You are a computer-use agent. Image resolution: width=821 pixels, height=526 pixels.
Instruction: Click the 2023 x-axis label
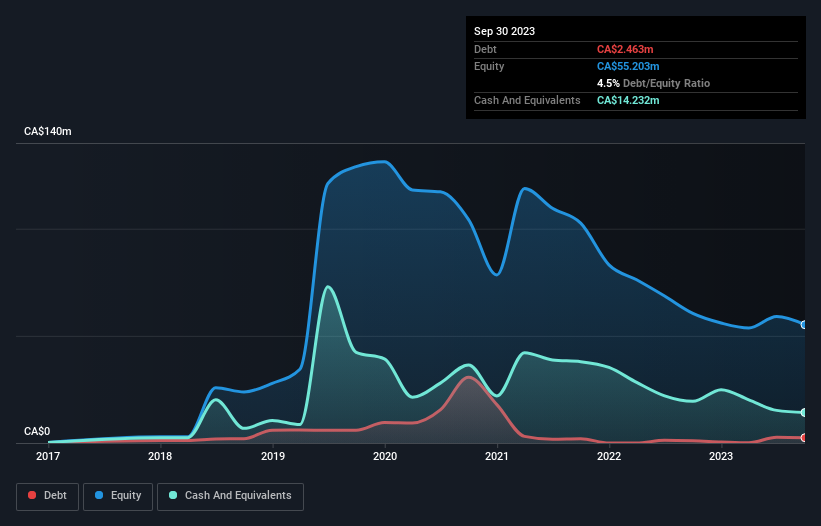721,456
